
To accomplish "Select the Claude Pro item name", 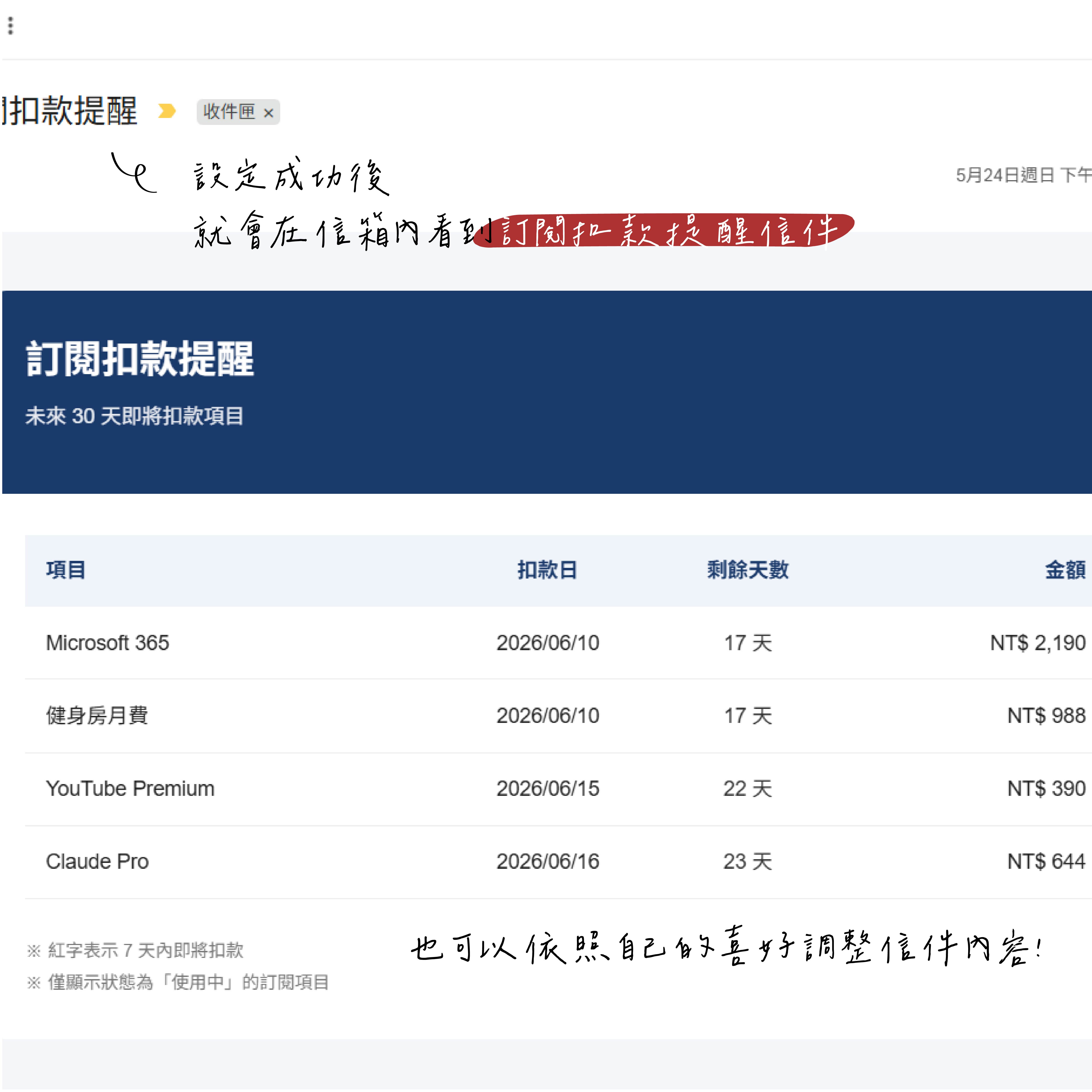I will pos(97,861).
